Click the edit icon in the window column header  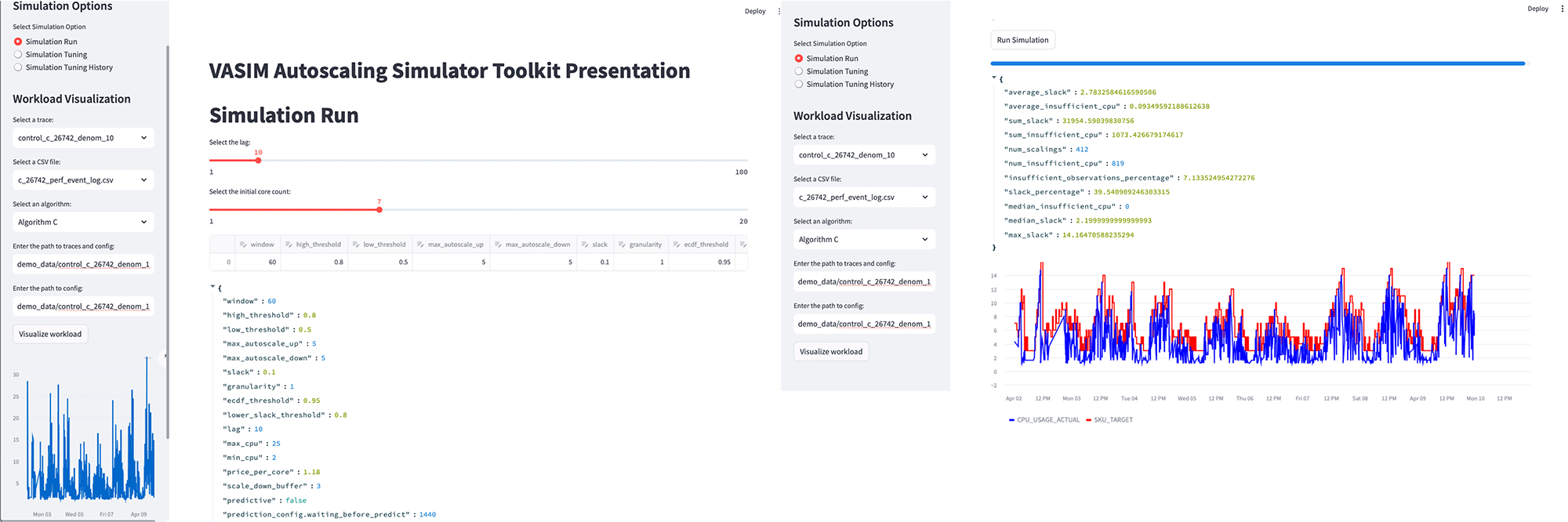[243, 245]
